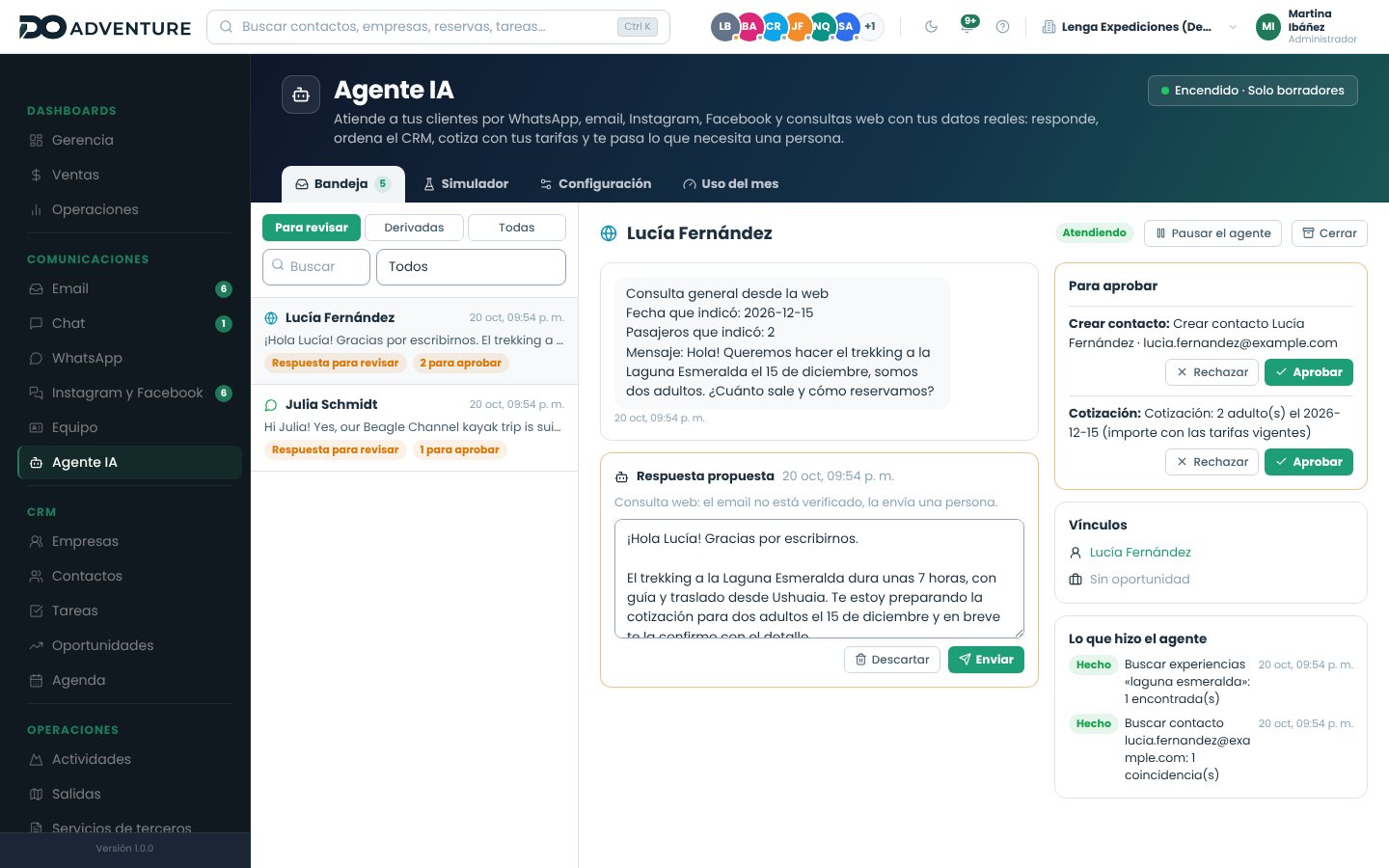Viewport: 1389px width, 868px height.
Task: Select Agente IA in the sidebar
Action: (x=130, y=462)
